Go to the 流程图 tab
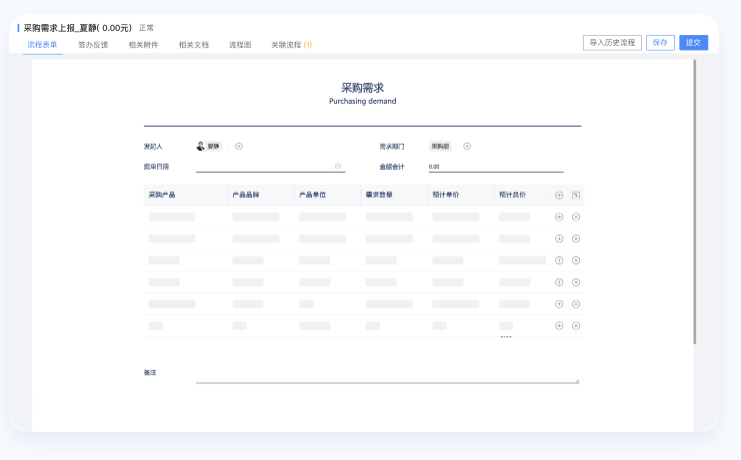Image resolution: width=741 pixels, height=460 pixels. click(240, 45)
